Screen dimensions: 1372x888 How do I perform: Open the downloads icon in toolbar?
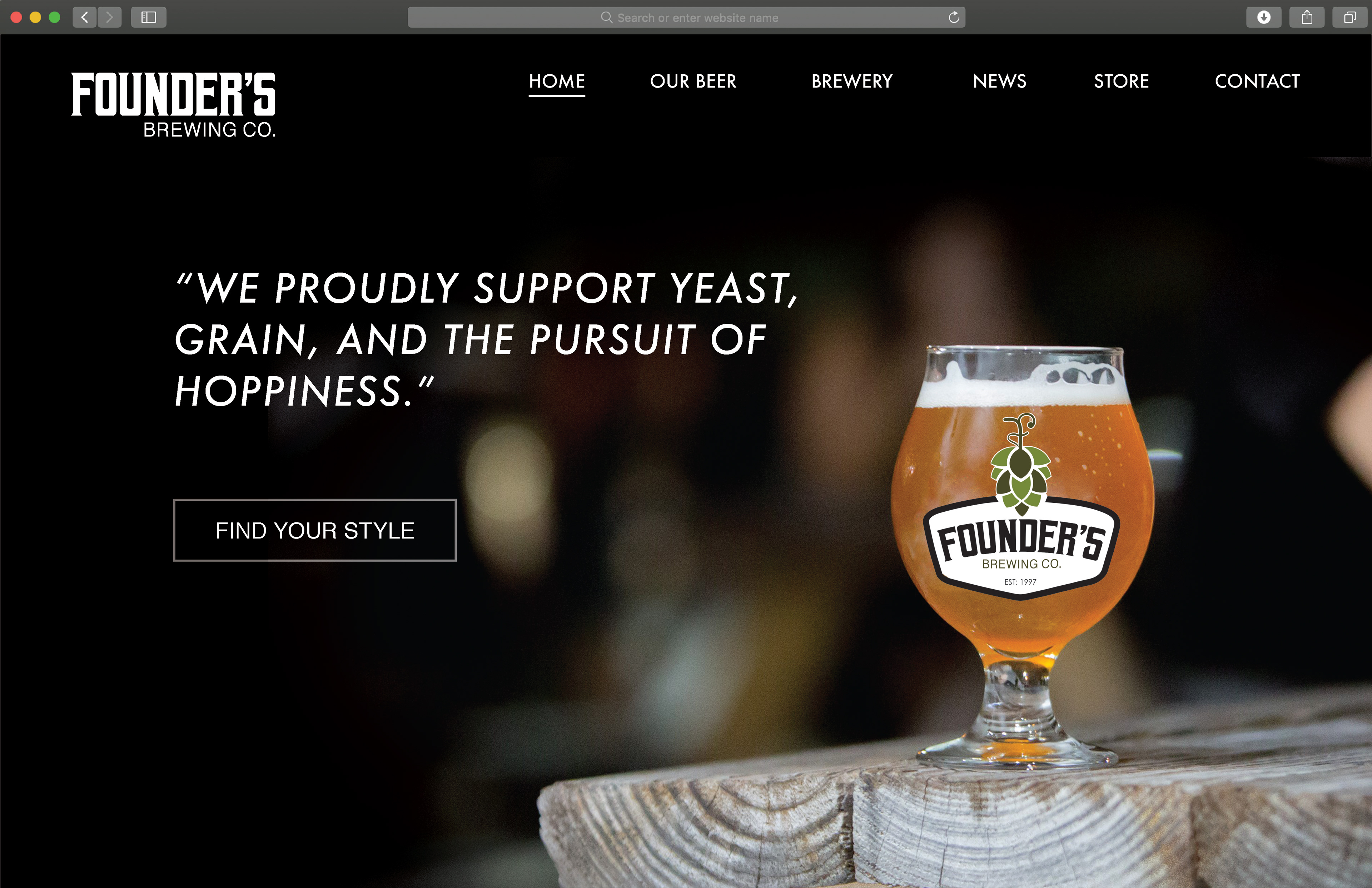1264,17
